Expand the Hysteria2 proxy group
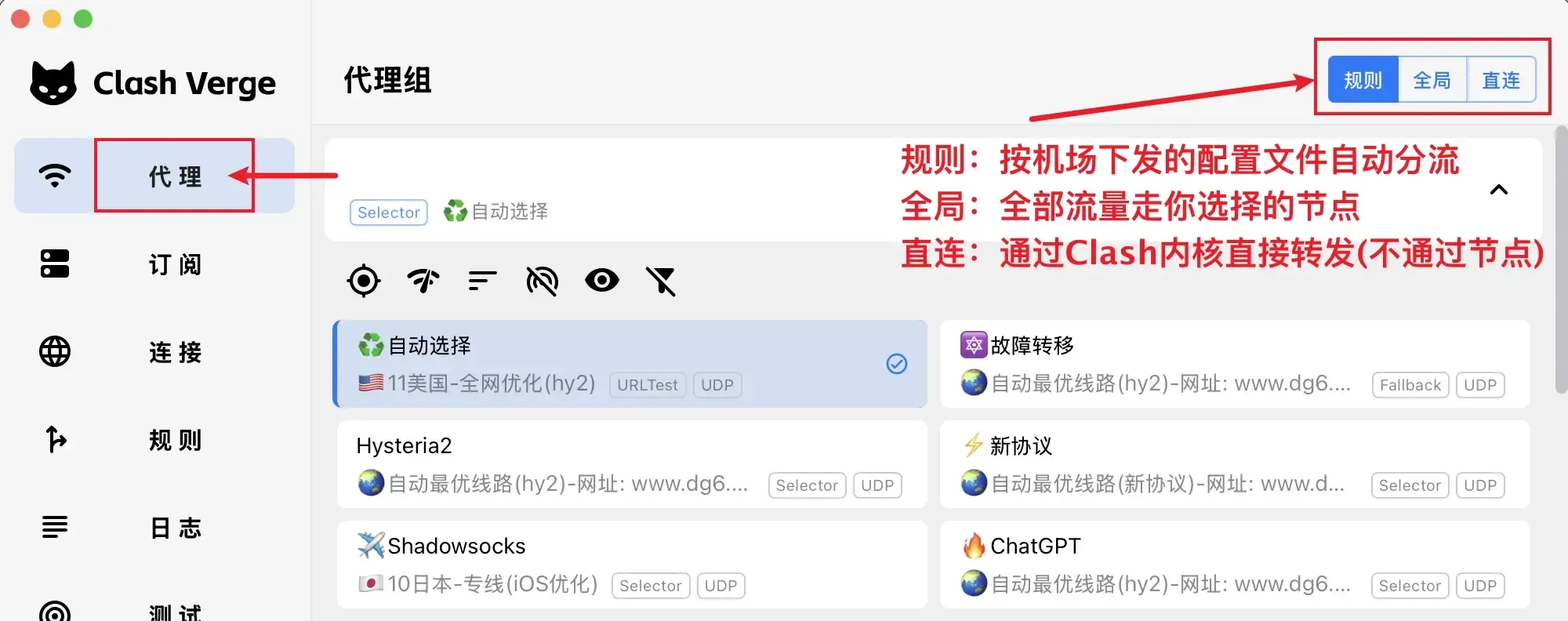Image resolution: width=1568 pixels, height=621 pixels. tap(632, 464)
